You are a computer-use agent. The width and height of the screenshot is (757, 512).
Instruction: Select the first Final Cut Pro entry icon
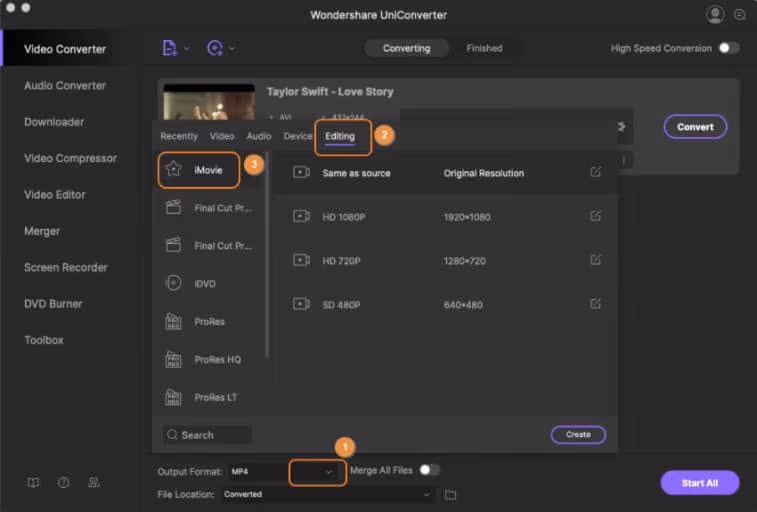tap(173, 208)
